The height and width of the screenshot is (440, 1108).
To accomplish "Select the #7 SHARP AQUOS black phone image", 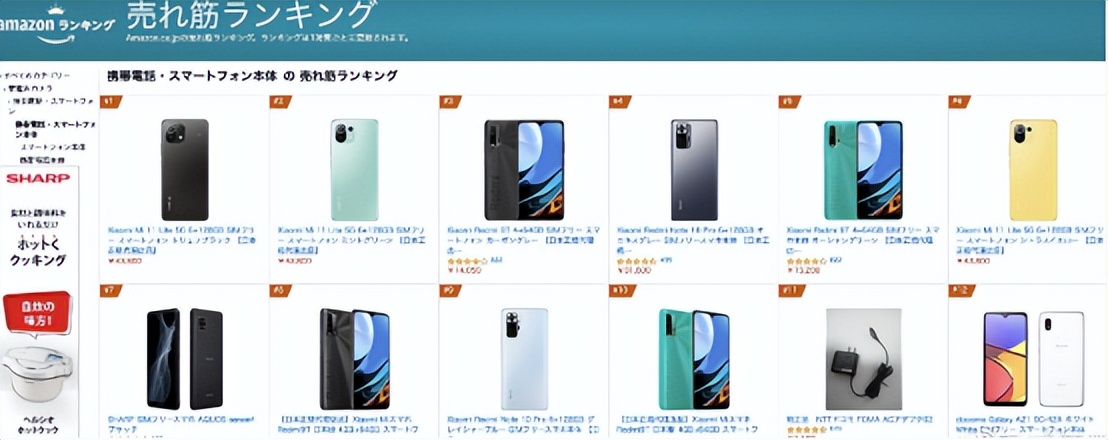I will [184, 359].
